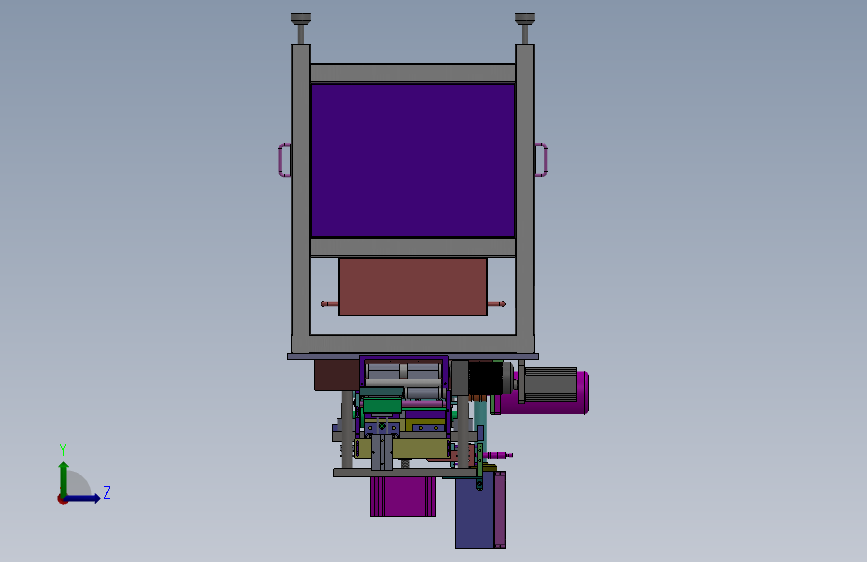The height and width of the screenshot is (562, 867).
Task: Click the blue Z axis arrow of the triad
Action: point(83,498)
